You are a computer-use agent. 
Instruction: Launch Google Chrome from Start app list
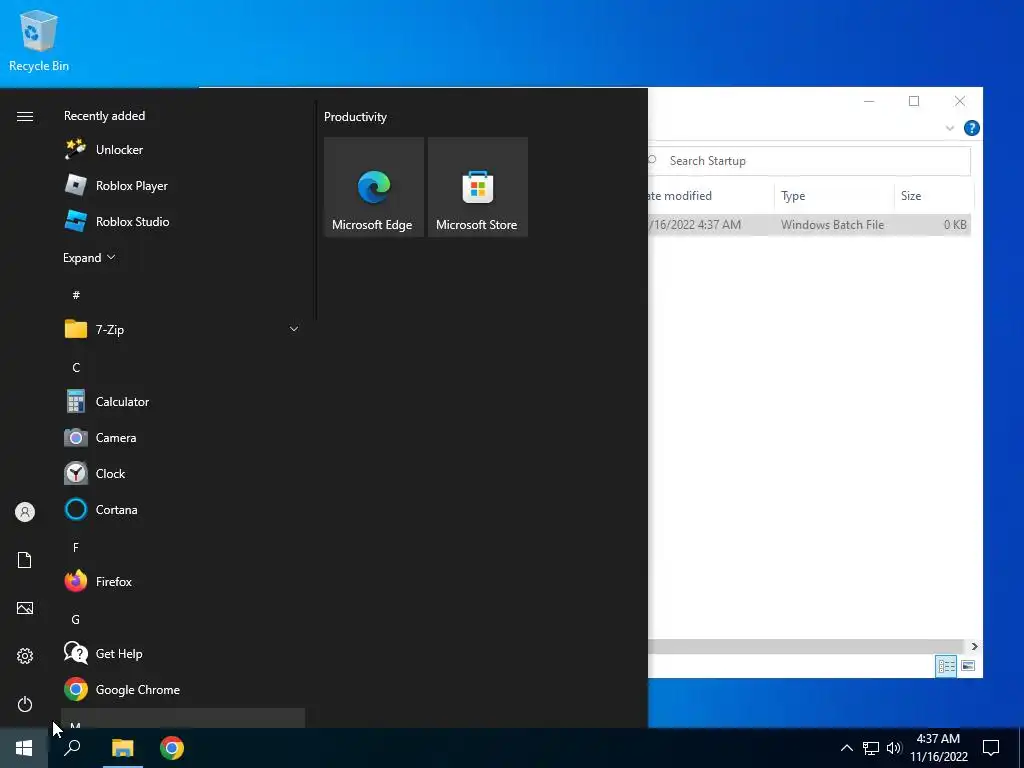[183, 690]
